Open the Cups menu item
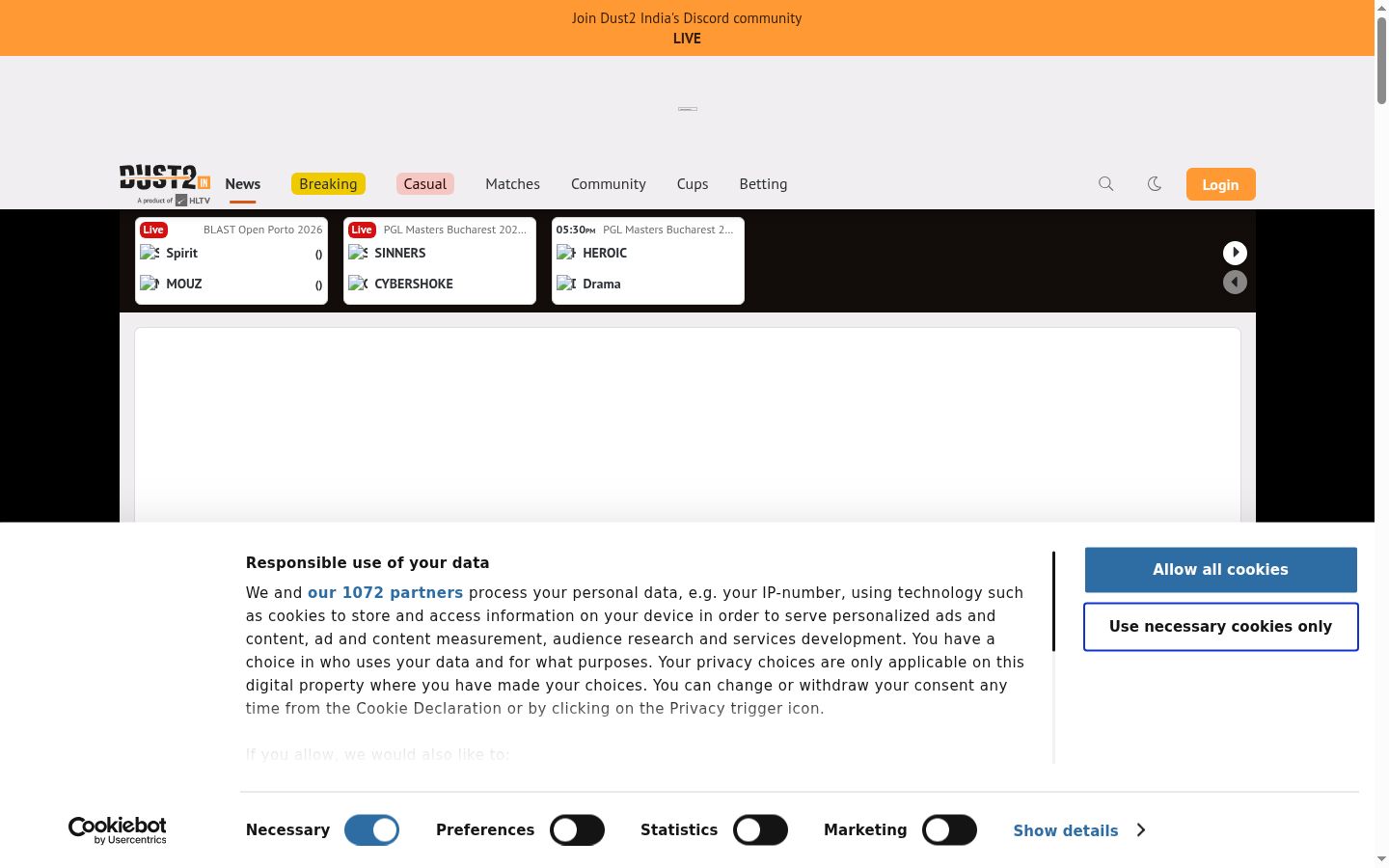Viewport: 1389px width, 868px height. [x=693, y=184]
